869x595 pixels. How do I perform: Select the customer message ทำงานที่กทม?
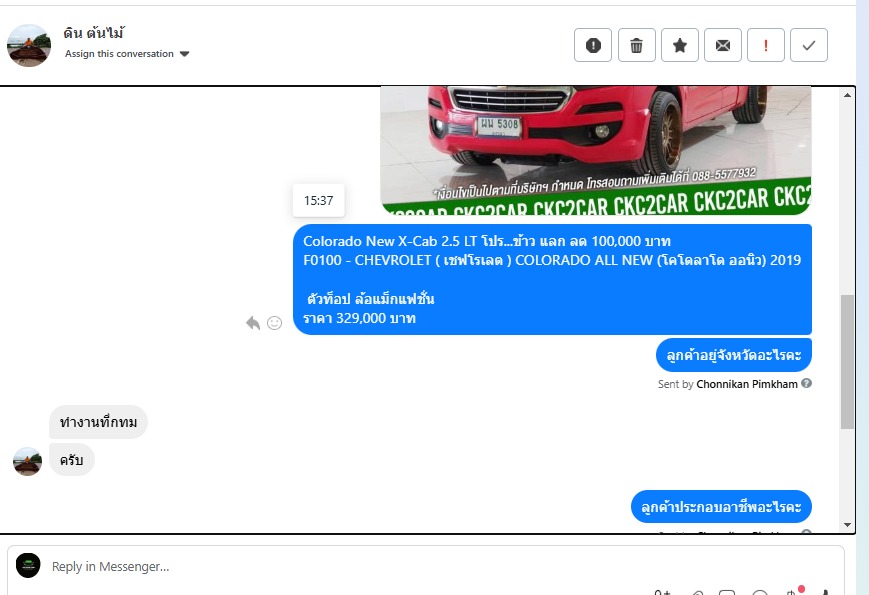[x=98, y=422]
